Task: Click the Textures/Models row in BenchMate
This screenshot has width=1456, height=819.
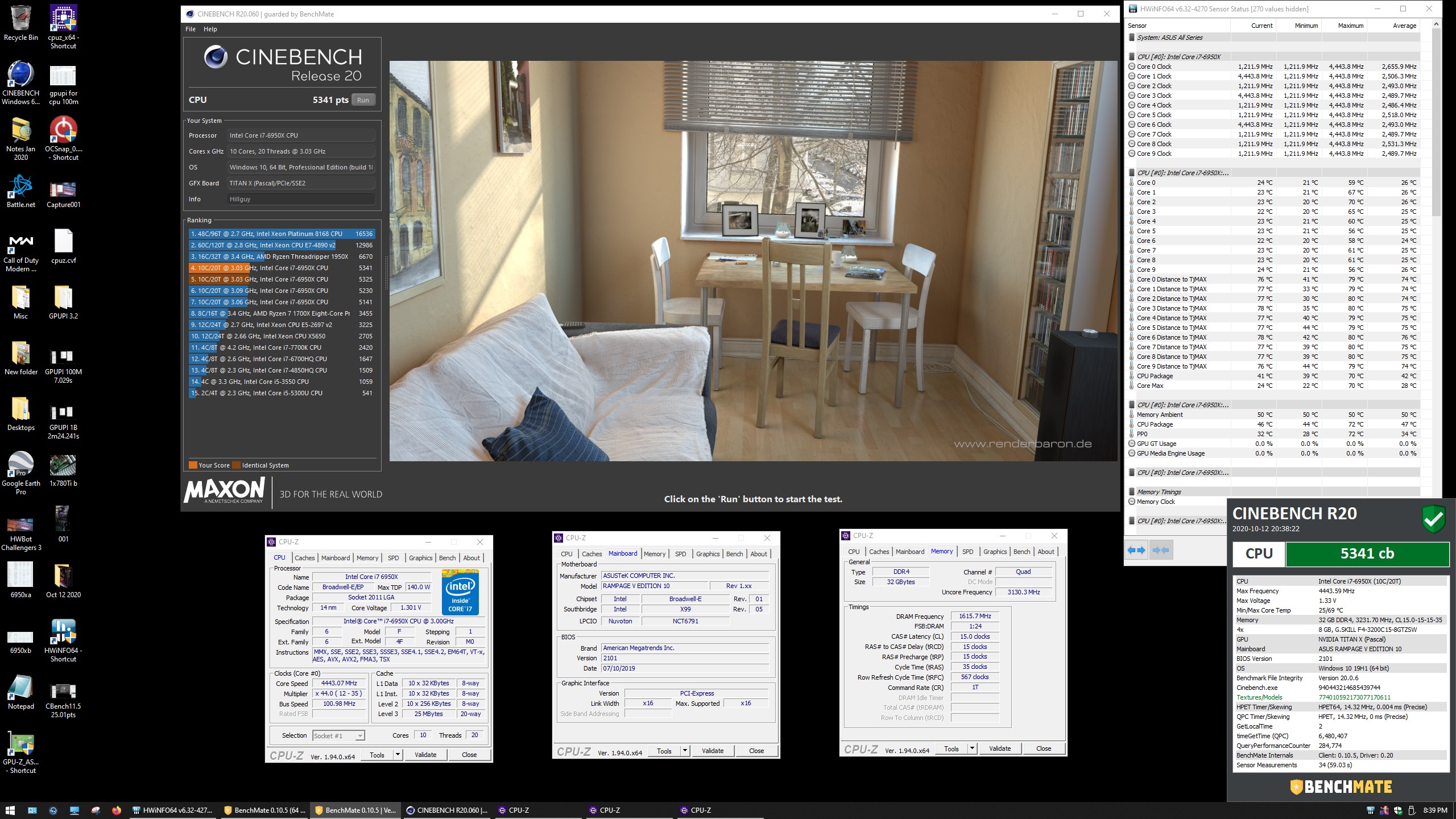Action: coord(1341,697)
